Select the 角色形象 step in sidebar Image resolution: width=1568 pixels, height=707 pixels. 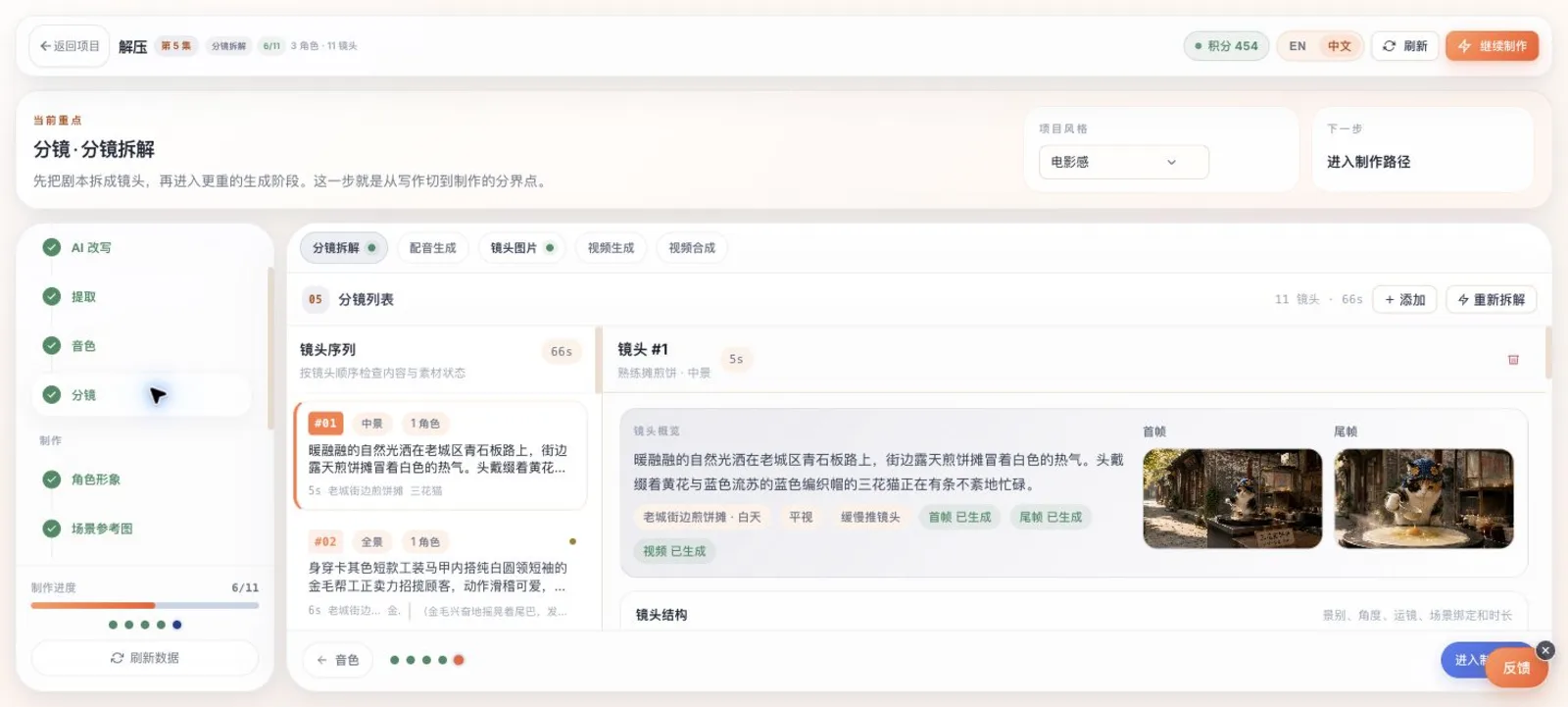click(x=142, y=480)
